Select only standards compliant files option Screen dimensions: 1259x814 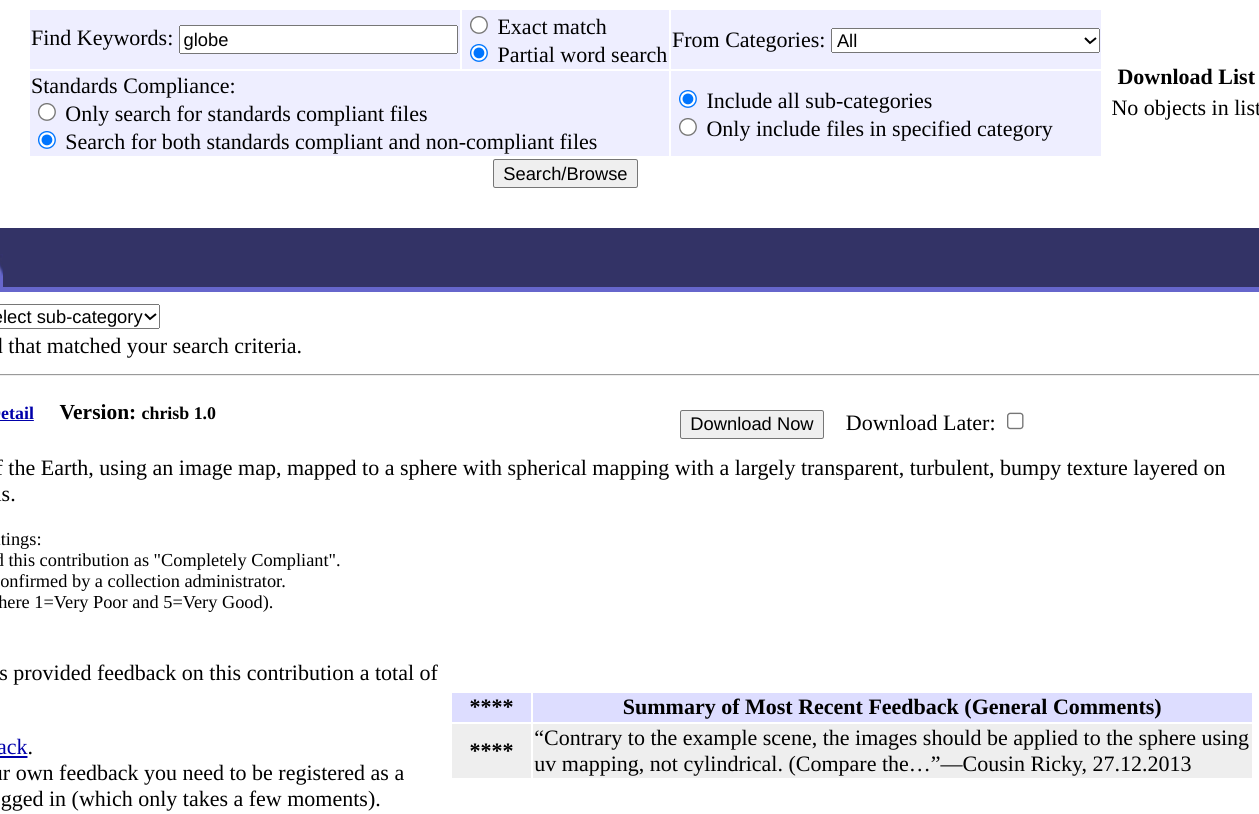tap(47, 113)
